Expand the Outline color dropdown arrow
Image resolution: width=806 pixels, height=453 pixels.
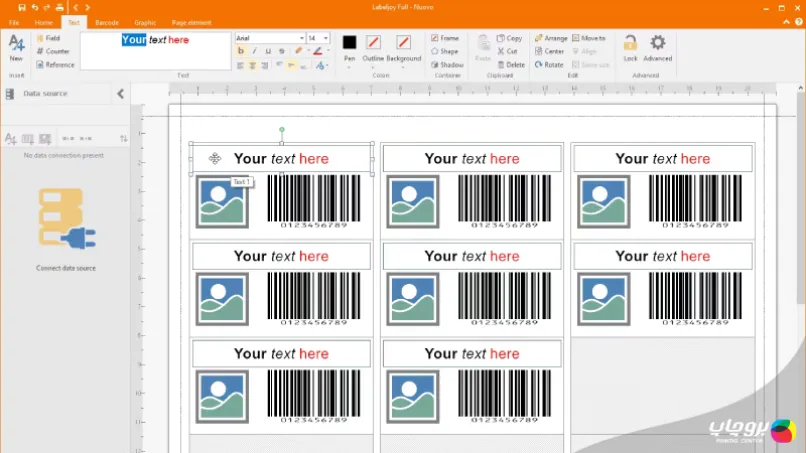click(x=373, y=67)
